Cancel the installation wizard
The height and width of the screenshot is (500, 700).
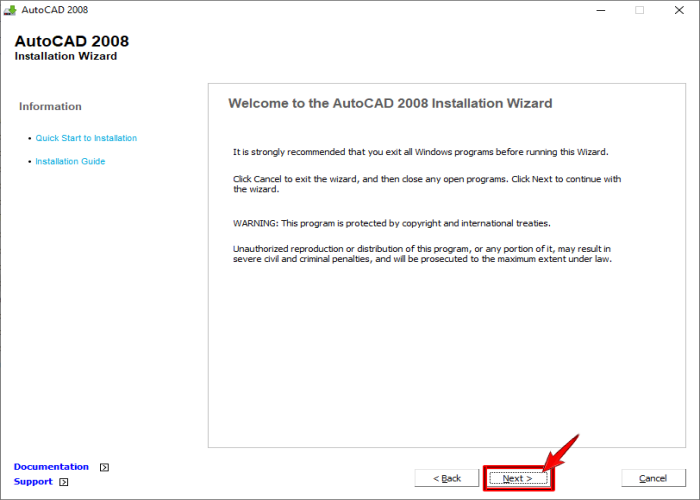point(653,478)
